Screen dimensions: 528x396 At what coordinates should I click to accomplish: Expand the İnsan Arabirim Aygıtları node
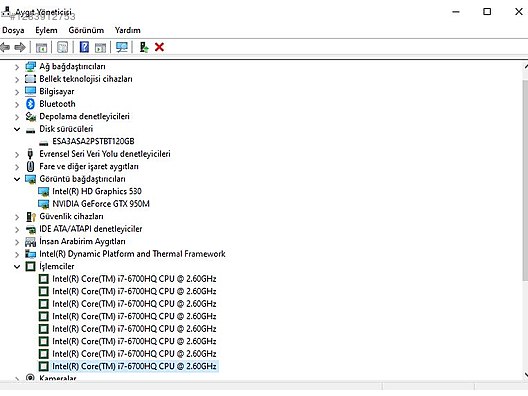coord(17,242)
